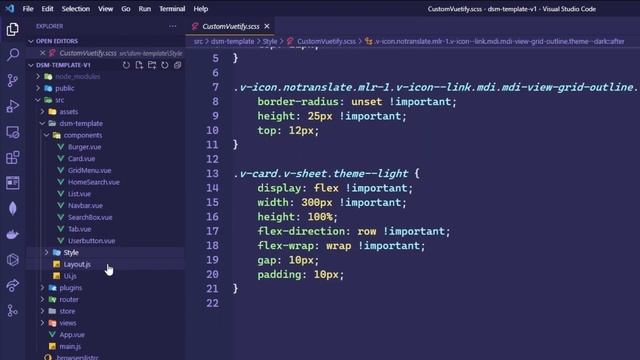Click the Explorer more actions ellipsis
Screen dimensions: 640x360
(x=172, y=26)
